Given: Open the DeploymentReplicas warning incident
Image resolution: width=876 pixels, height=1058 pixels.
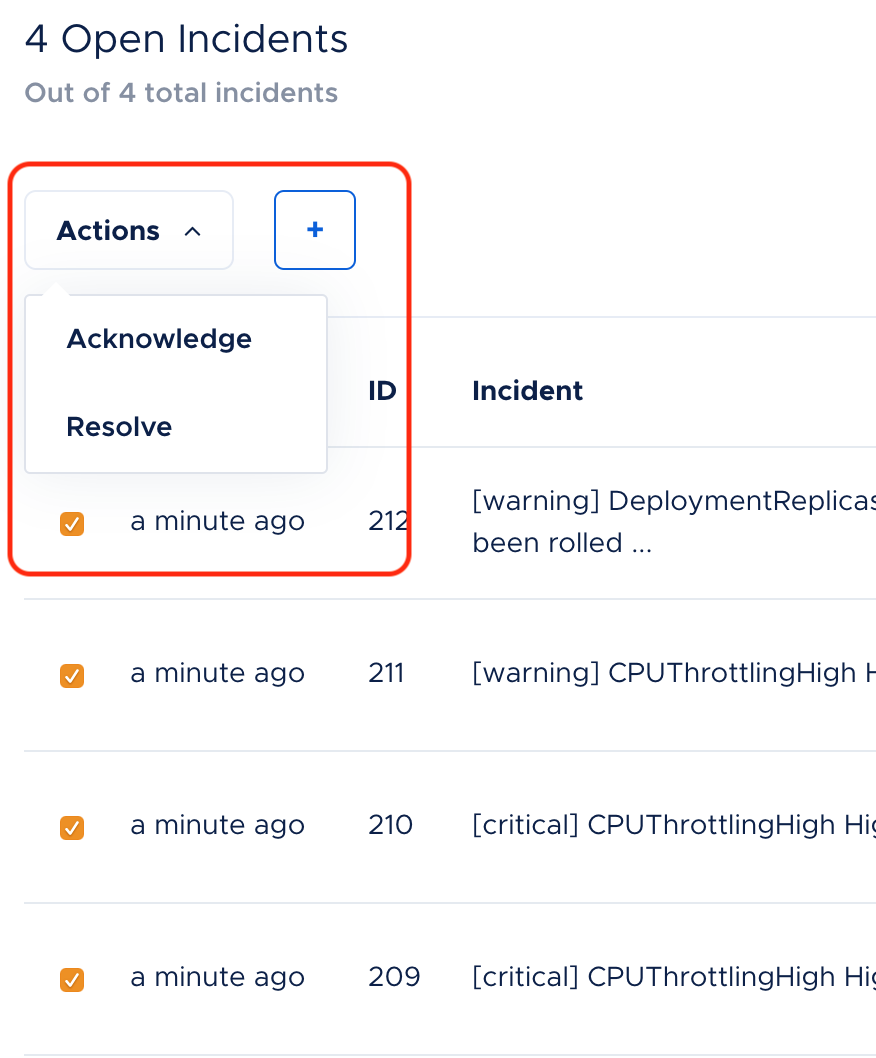Looking at the screenshot, I should tap(674, 522).
